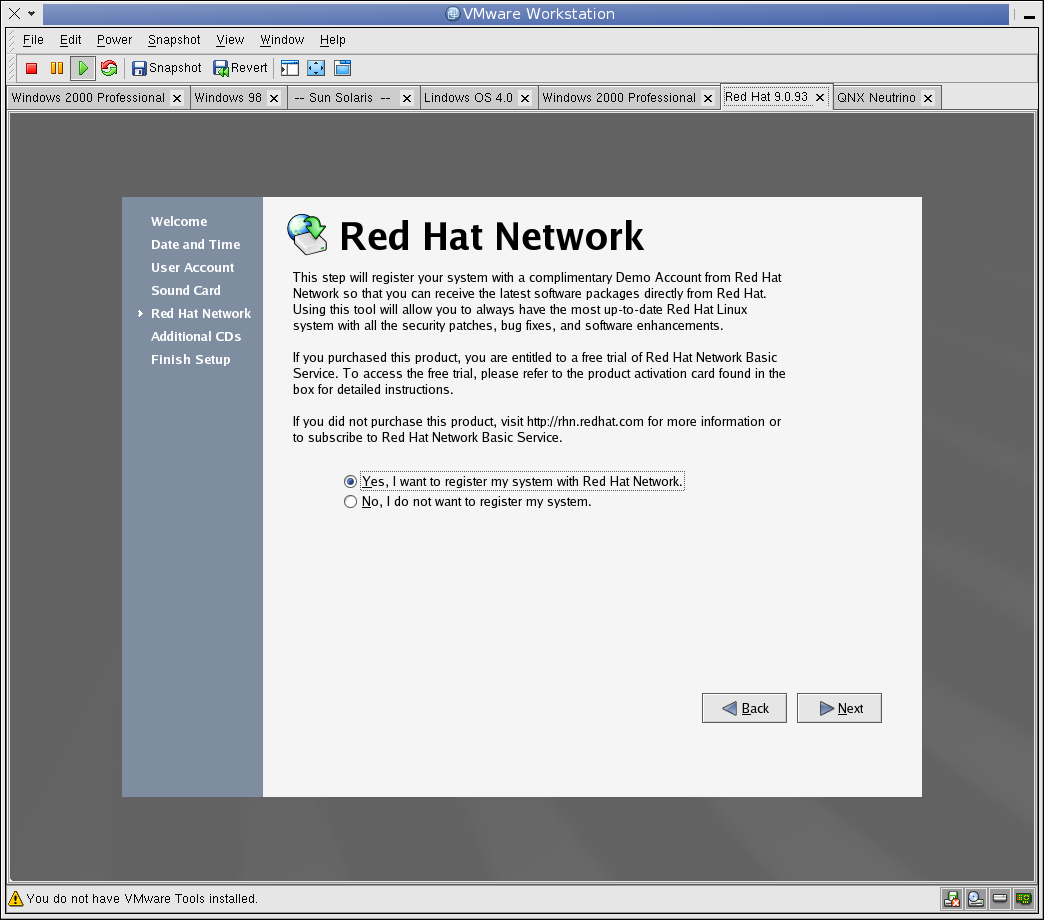Image resolution: width=1044 pixels, height=920 pixels.
Task: Click the Back button
Action: [744, 708]
